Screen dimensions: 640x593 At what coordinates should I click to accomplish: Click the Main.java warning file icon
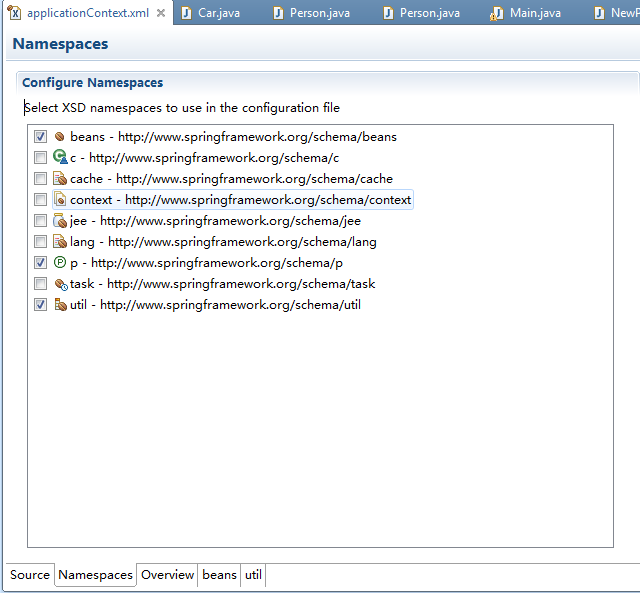(496, 13)
